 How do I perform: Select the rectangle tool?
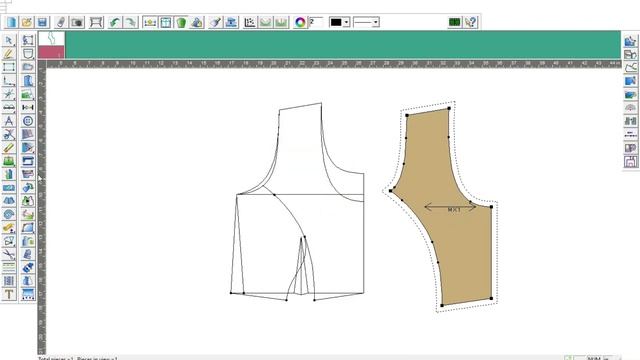pos(9,67)
